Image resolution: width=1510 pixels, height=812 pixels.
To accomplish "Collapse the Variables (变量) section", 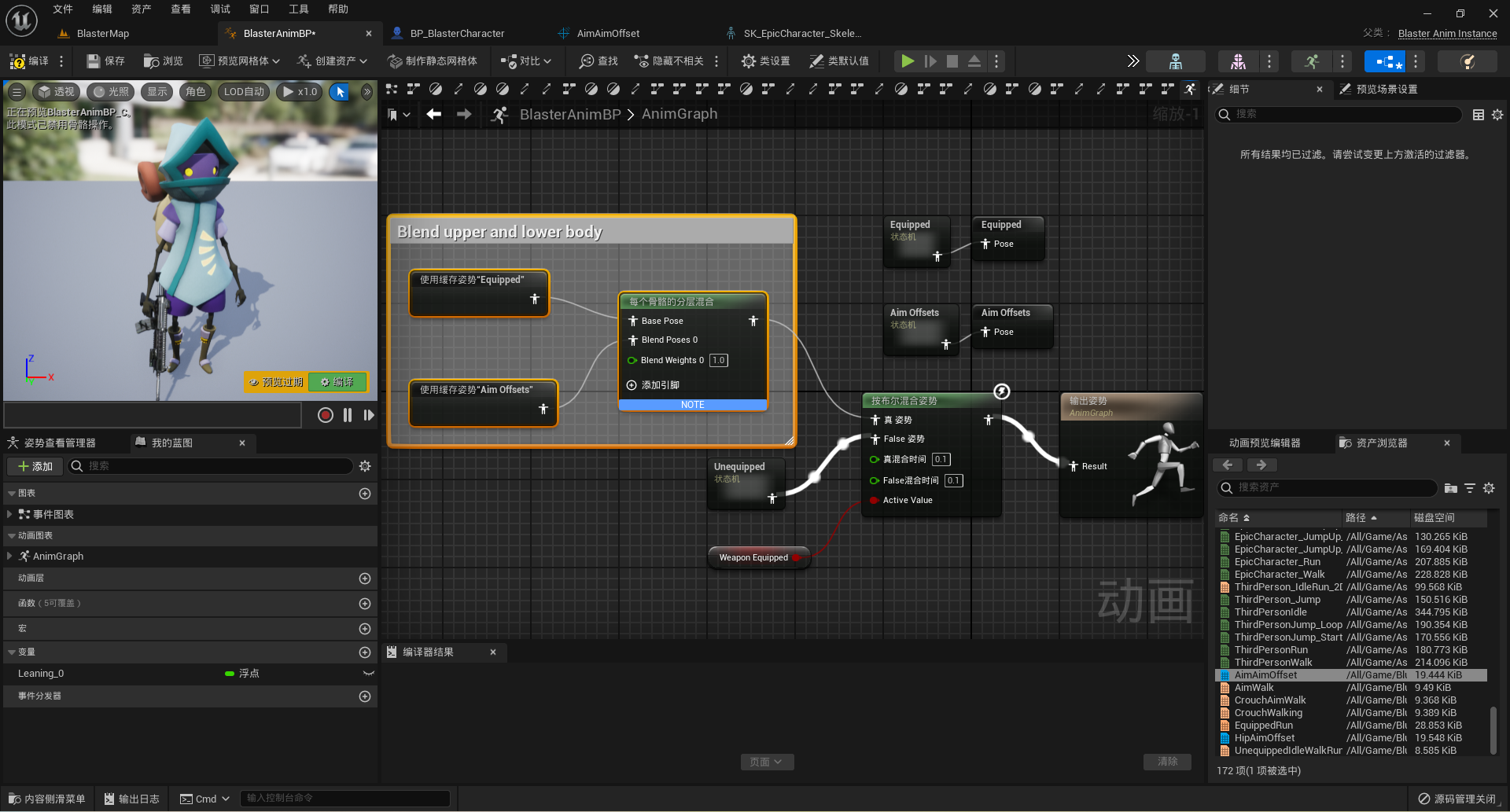I will 12,652.
